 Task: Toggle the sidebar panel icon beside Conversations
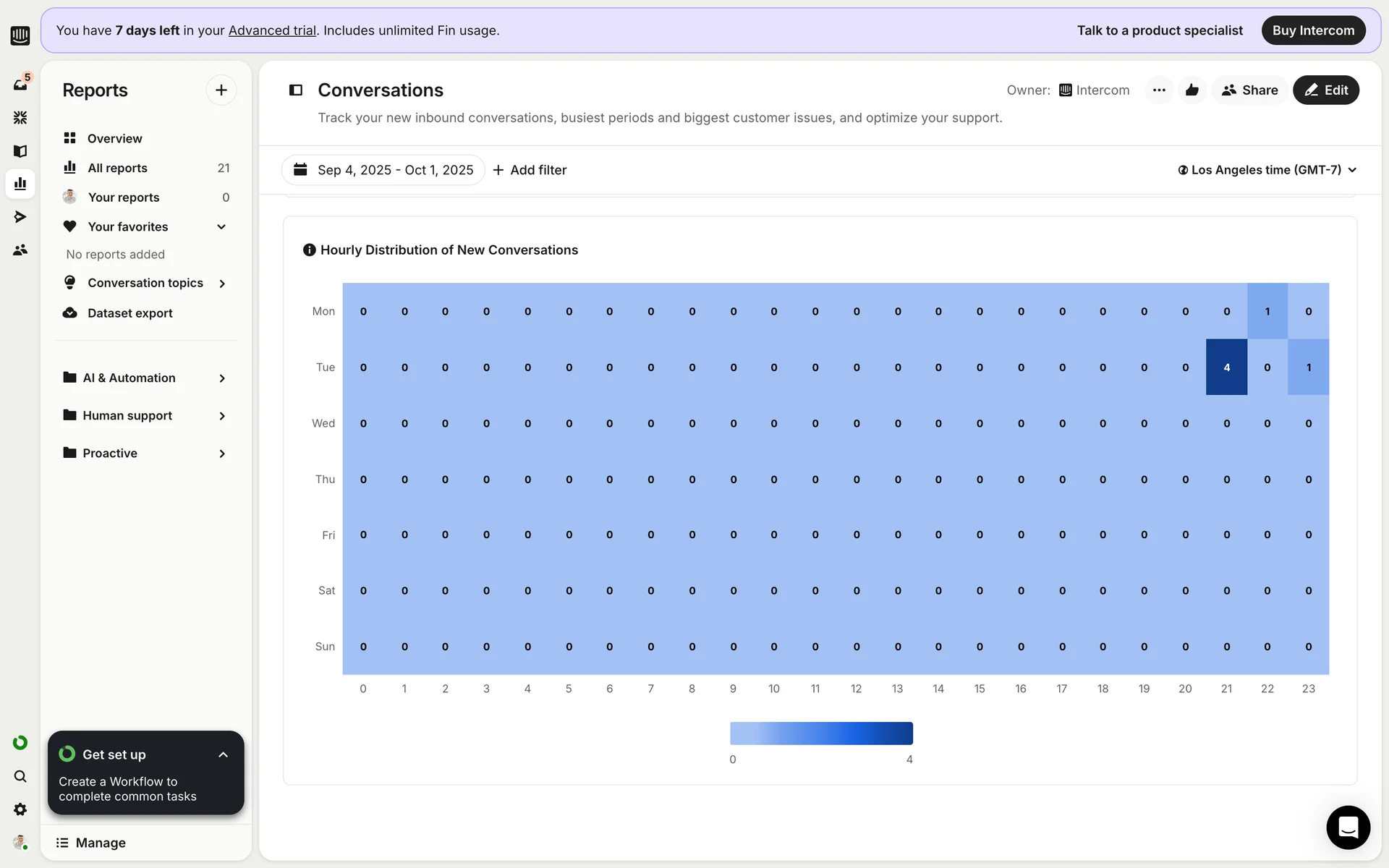point(296,90)
